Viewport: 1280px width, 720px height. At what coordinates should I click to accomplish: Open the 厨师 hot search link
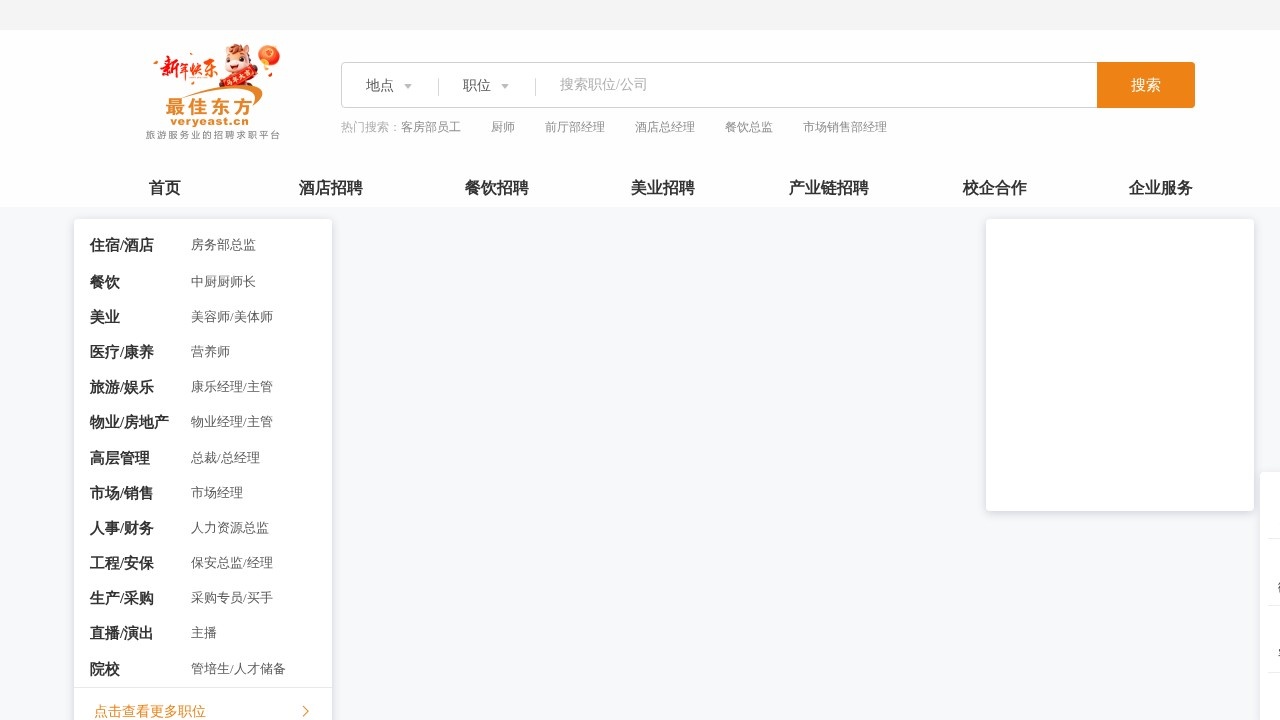pos(503,127)
